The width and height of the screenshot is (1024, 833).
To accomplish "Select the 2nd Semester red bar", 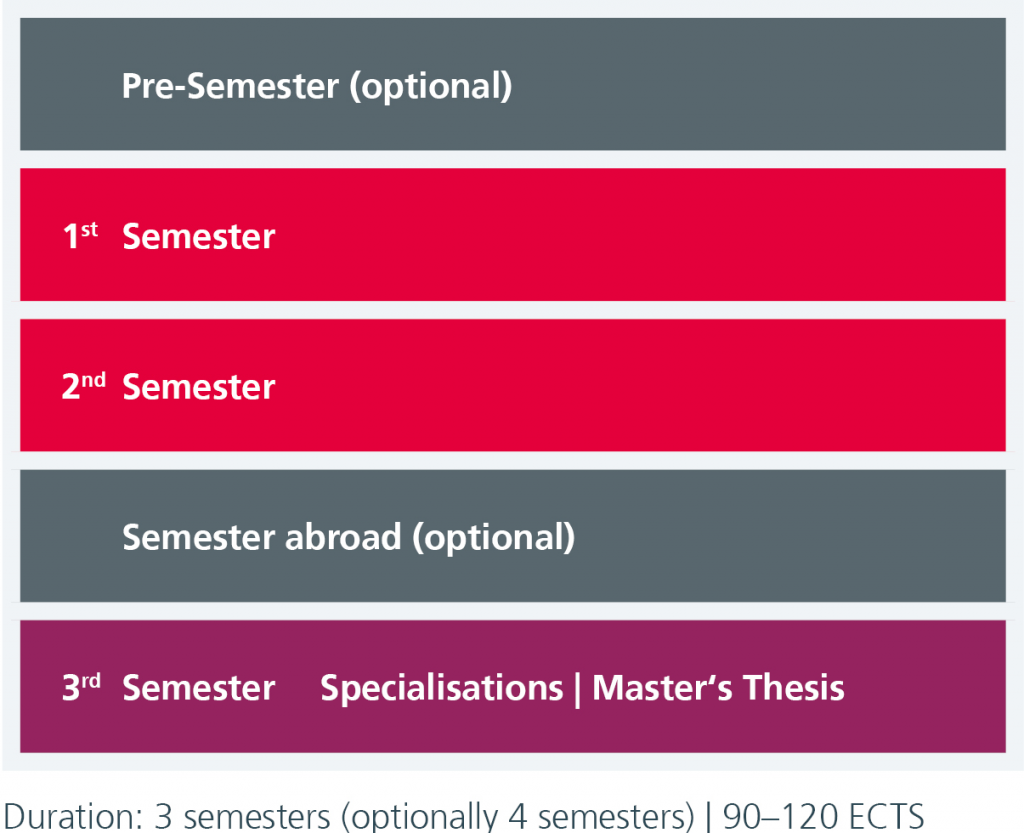I will pos(513,385).
